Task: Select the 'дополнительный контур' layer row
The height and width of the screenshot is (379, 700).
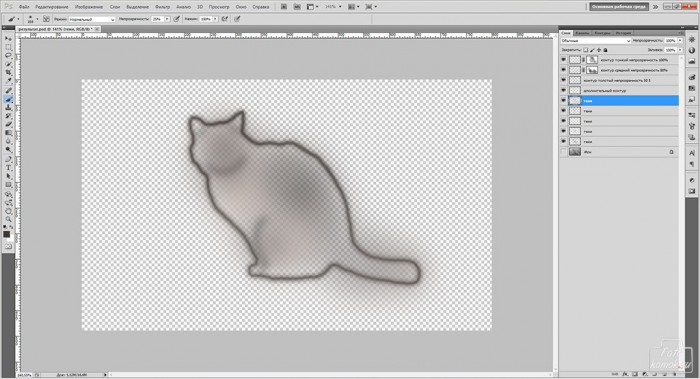Action: click(x=620, y=91)
